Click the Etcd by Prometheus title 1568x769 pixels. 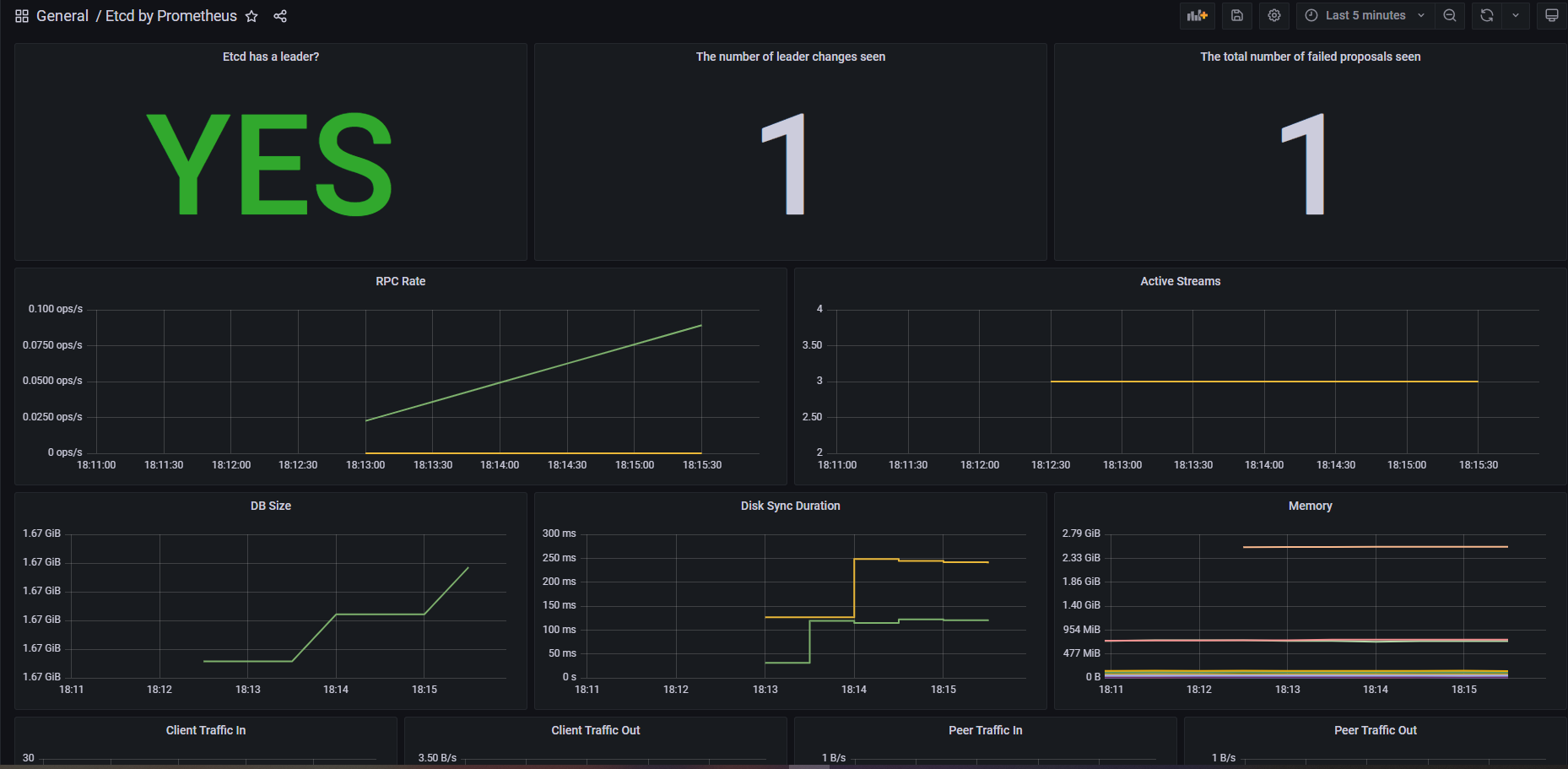coord(171,16)
